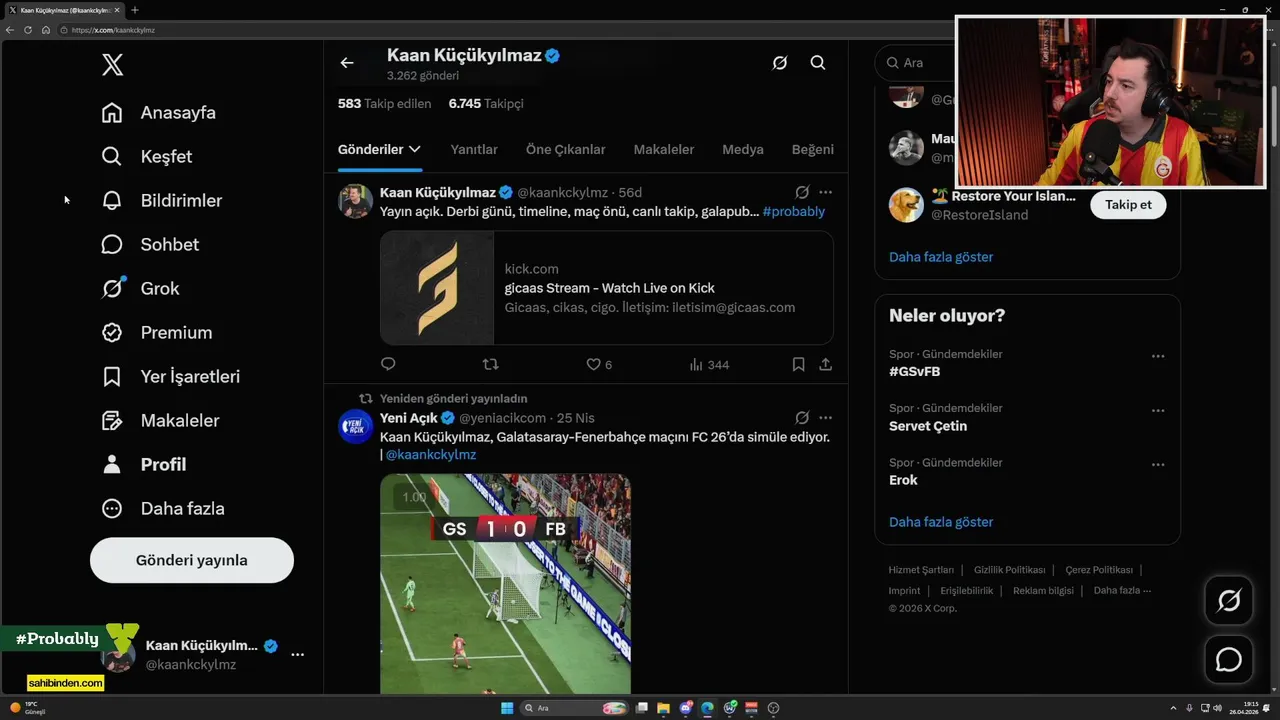Click the X logo in the sidebar
Screen dimensions: 1280x720
click(x=113, y=66)
